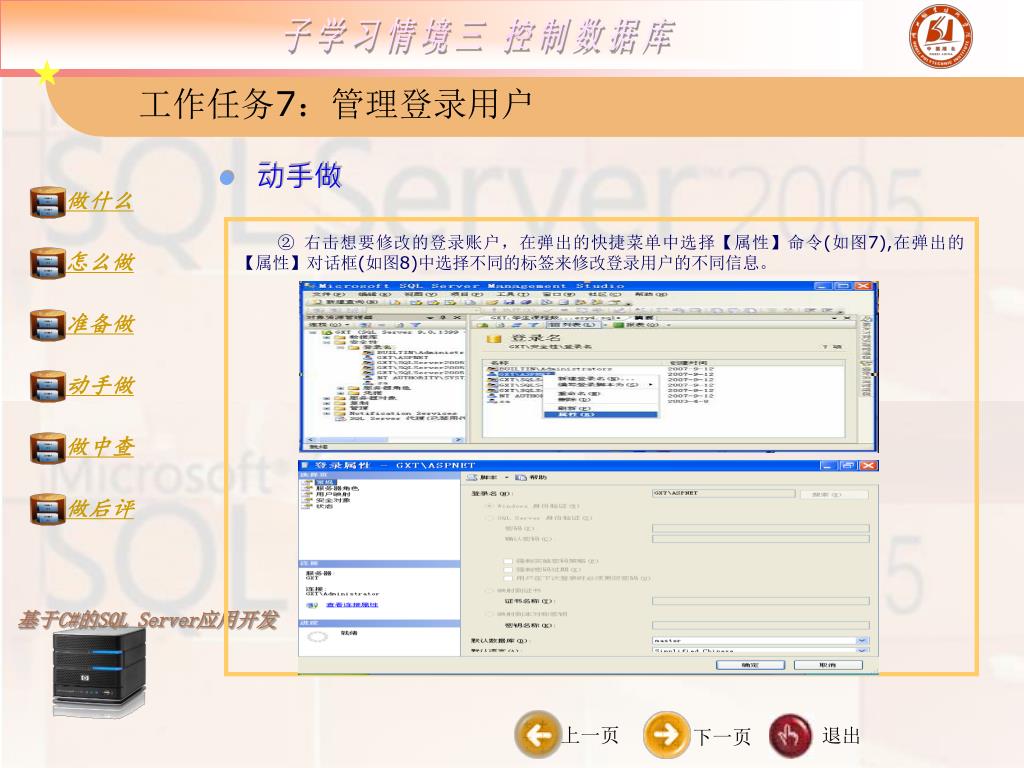Image resolution: width=1024 pixels, height=768 pixels.
Task: Click the 确定 button
Action: coord(750,665)
